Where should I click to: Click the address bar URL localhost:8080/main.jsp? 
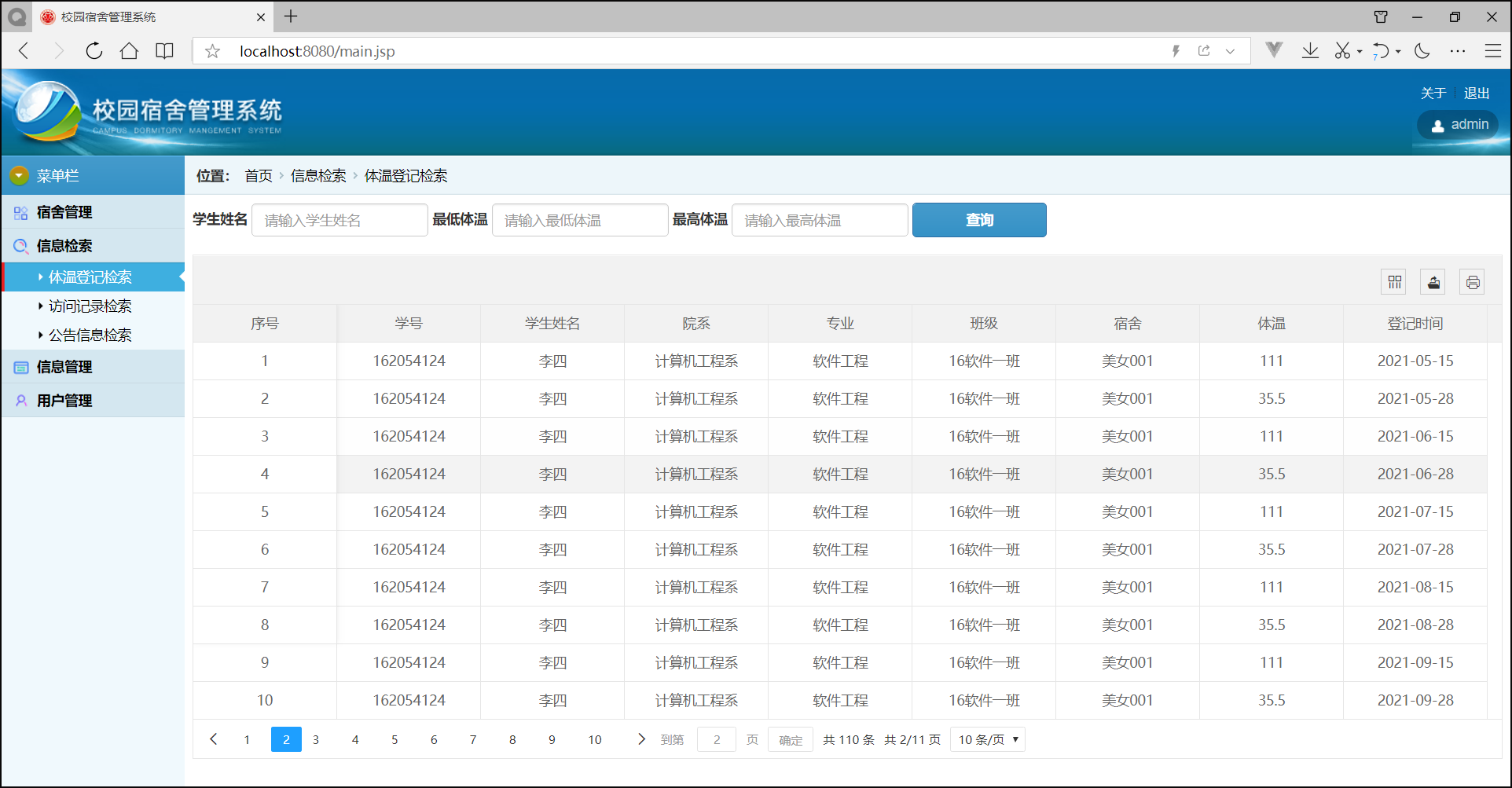(x=317, y=51)
